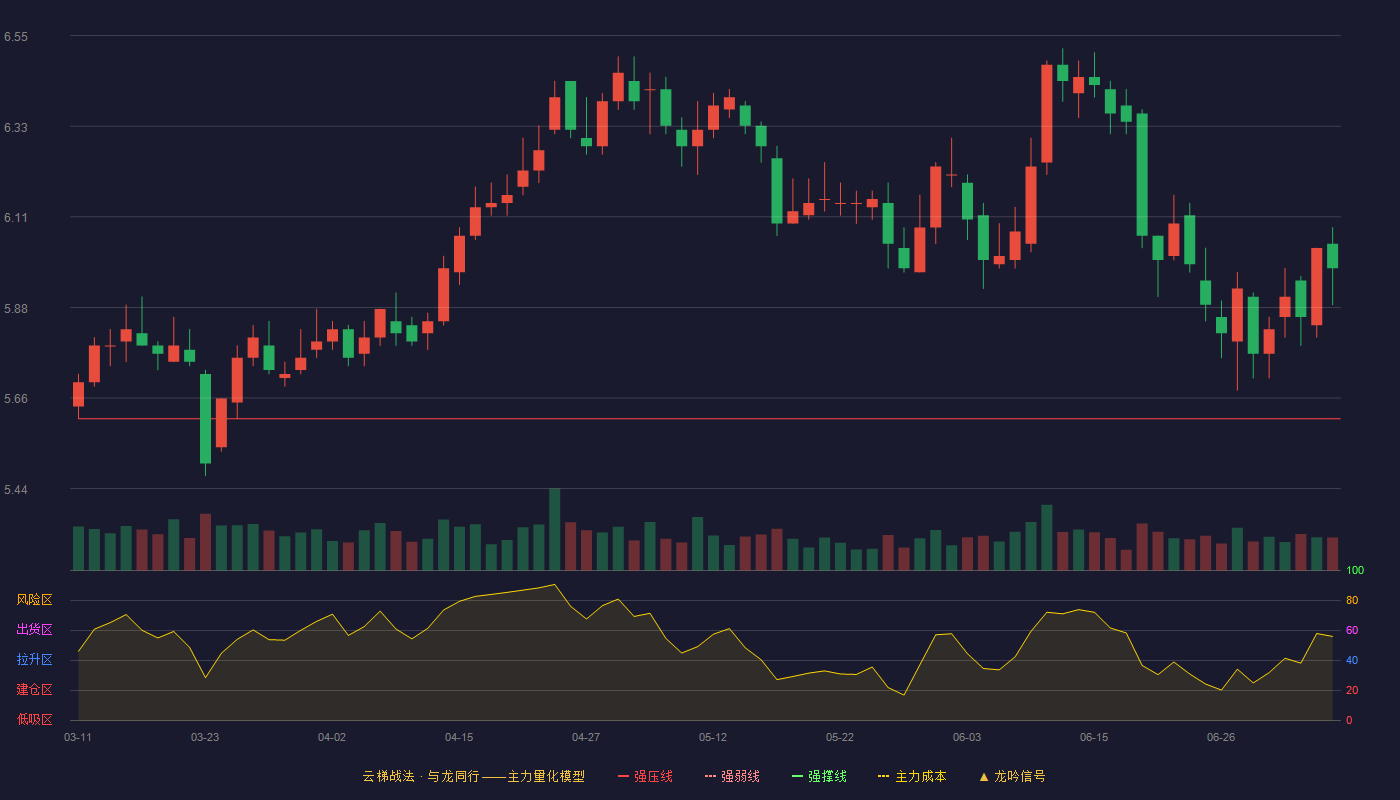The width and height of the screenshot is (1400, 800).
Task: Select the 风险区 zone label
Action: 35,600
